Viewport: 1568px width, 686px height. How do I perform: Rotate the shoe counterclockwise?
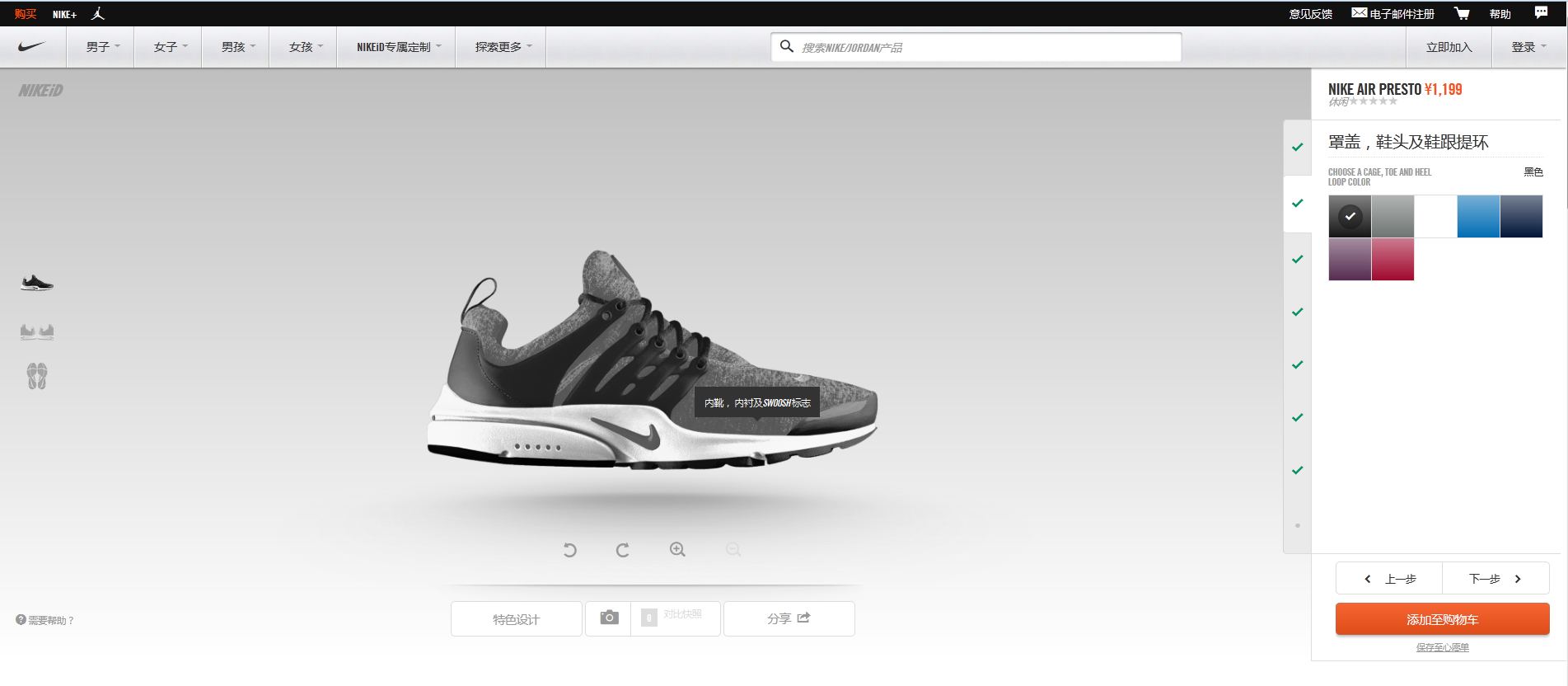coord(569,550)
